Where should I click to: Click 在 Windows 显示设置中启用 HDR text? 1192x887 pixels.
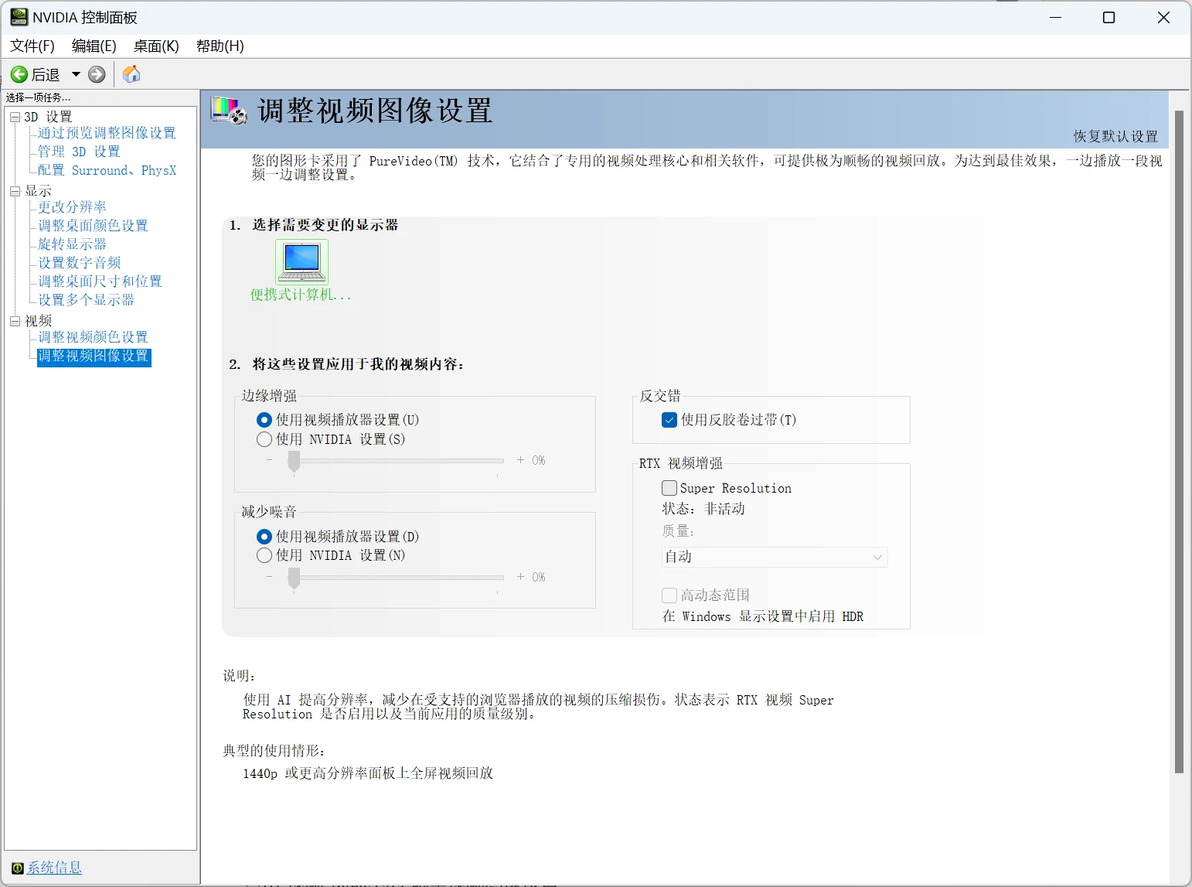[x=762, y=616]
